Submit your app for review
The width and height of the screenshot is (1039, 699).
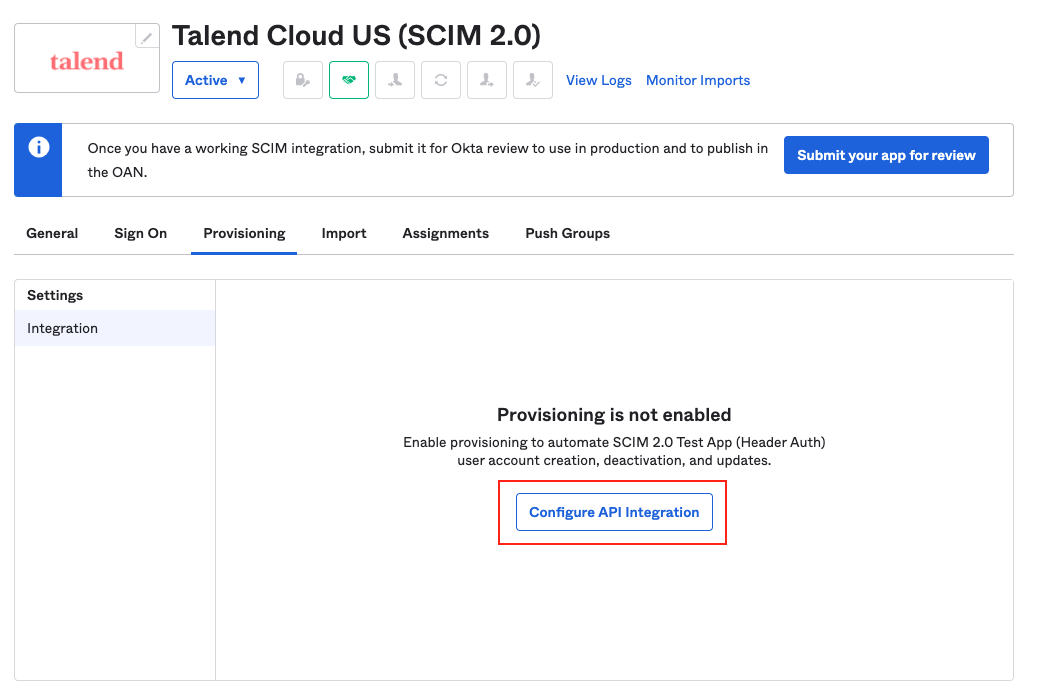pos(885,155)
